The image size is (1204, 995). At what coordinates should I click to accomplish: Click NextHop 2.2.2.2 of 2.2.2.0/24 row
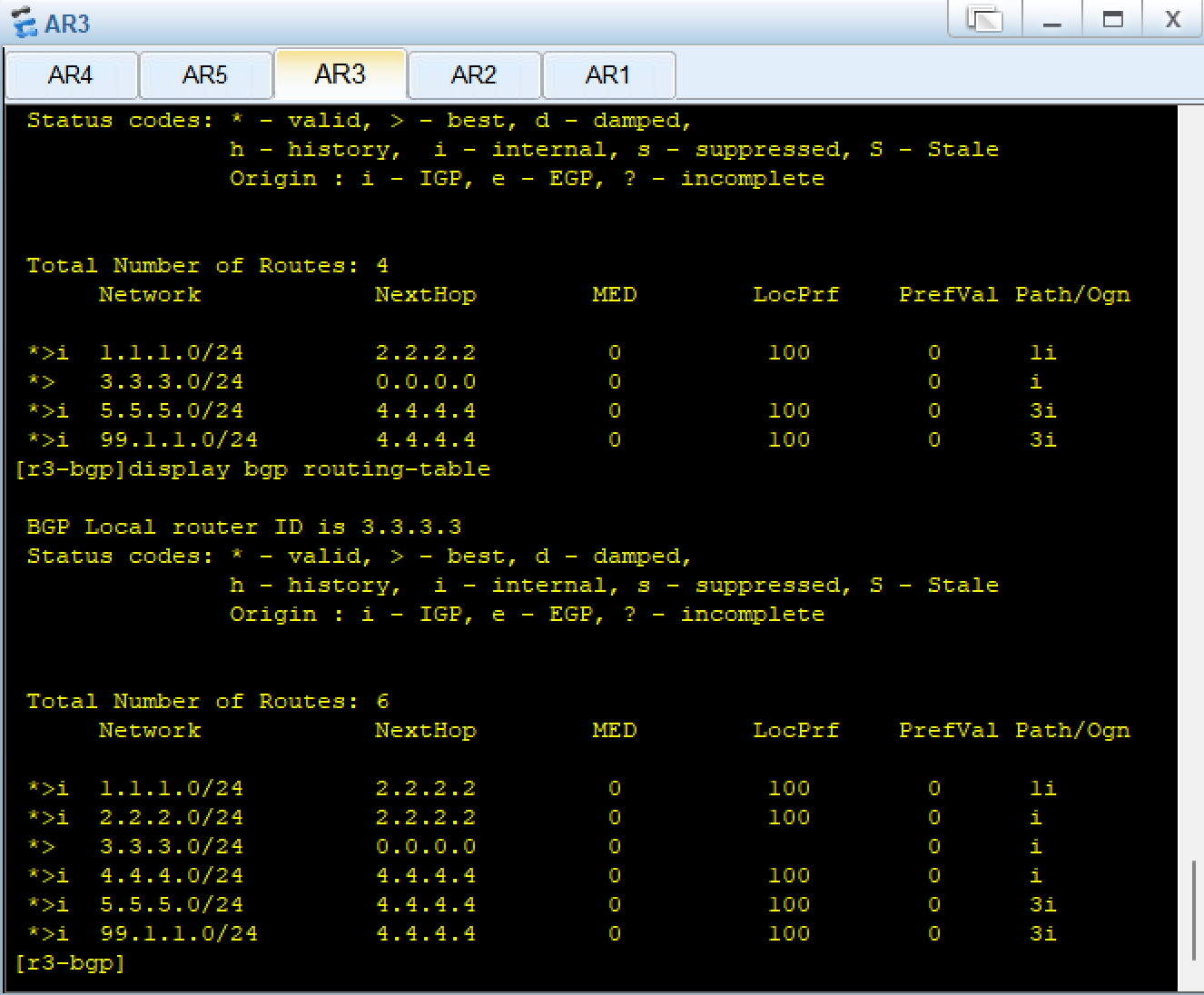tap(426, 818)
